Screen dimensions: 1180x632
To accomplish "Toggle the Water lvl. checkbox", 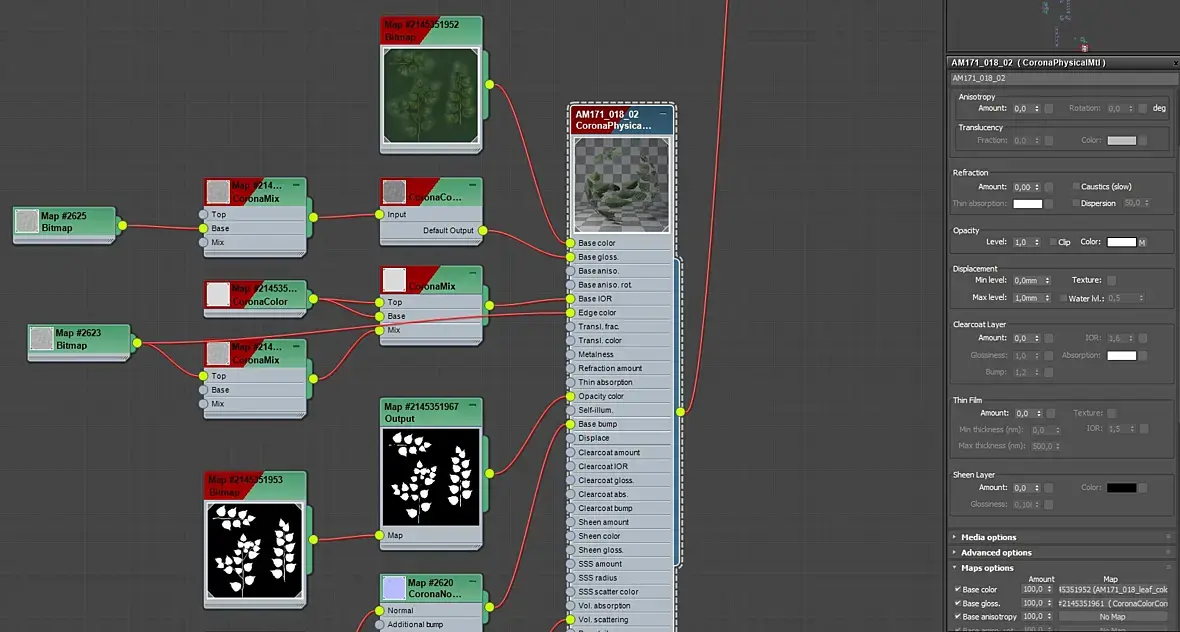I will click(x=1063, y=299).
